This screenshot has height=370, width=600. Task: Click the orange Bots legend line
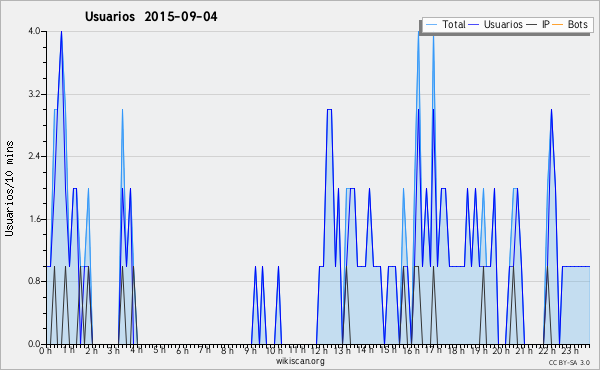click(x=558, y=25)
